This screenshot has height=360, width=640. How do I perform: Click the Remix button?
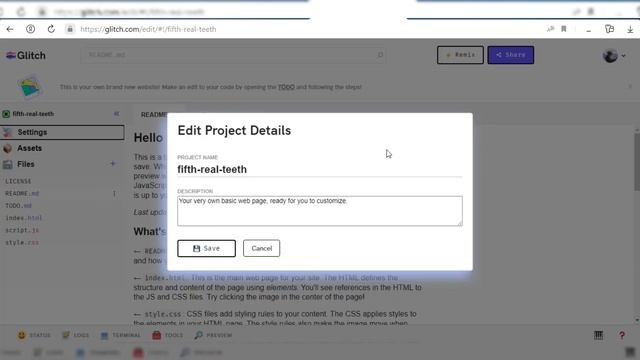(460, 55)
